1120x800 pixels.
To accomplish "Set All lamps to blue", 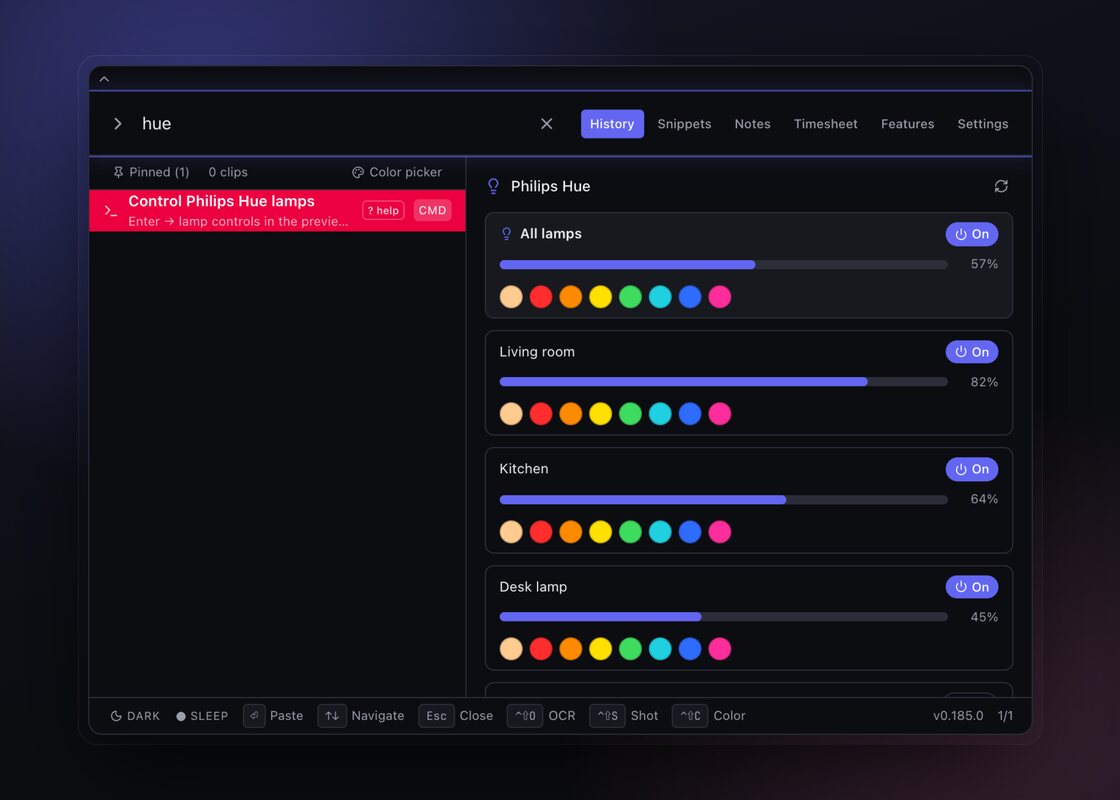I will pos(690,296).
